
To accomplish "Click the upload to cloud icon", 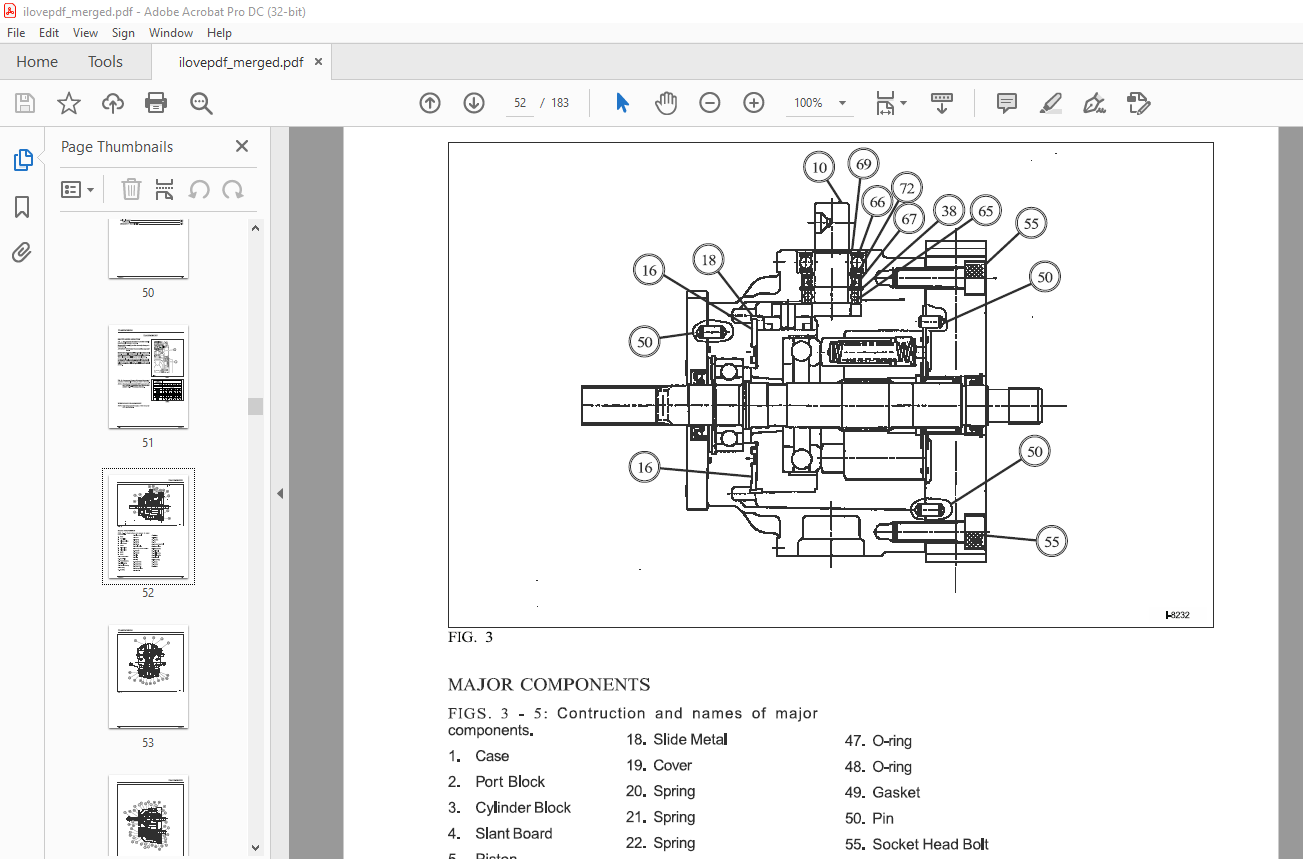I will pos(113,103).
